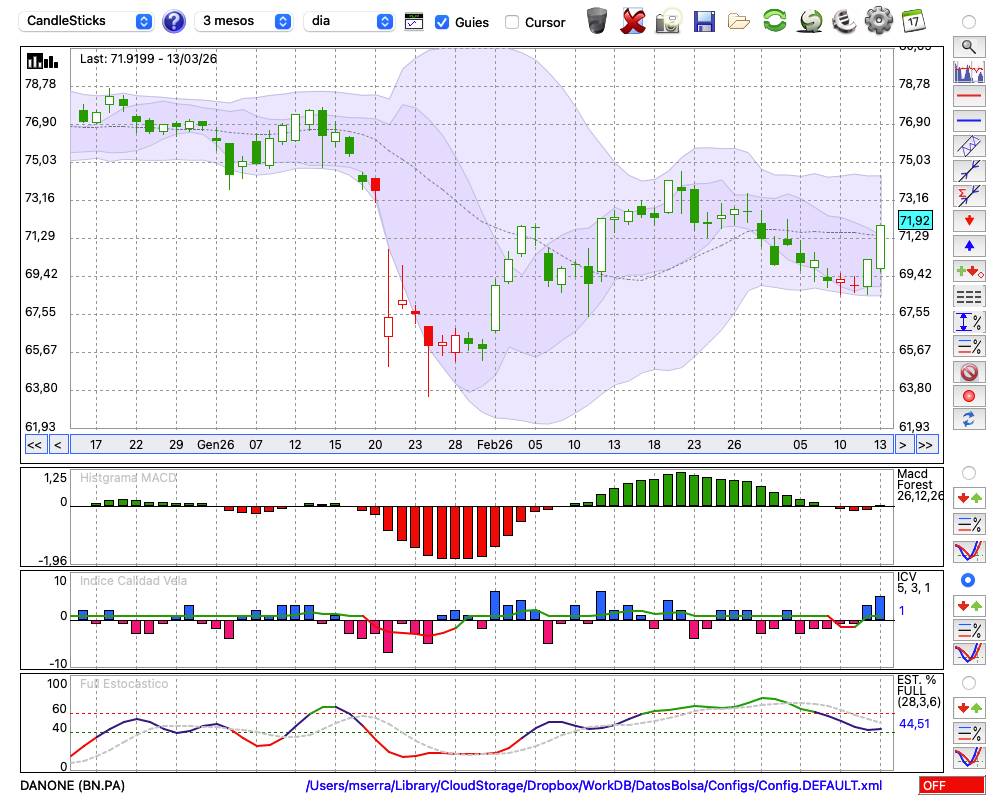Select the radio button beside the MACD panel
Viewport: 1000px width, 800px height.
click(968, 472)
